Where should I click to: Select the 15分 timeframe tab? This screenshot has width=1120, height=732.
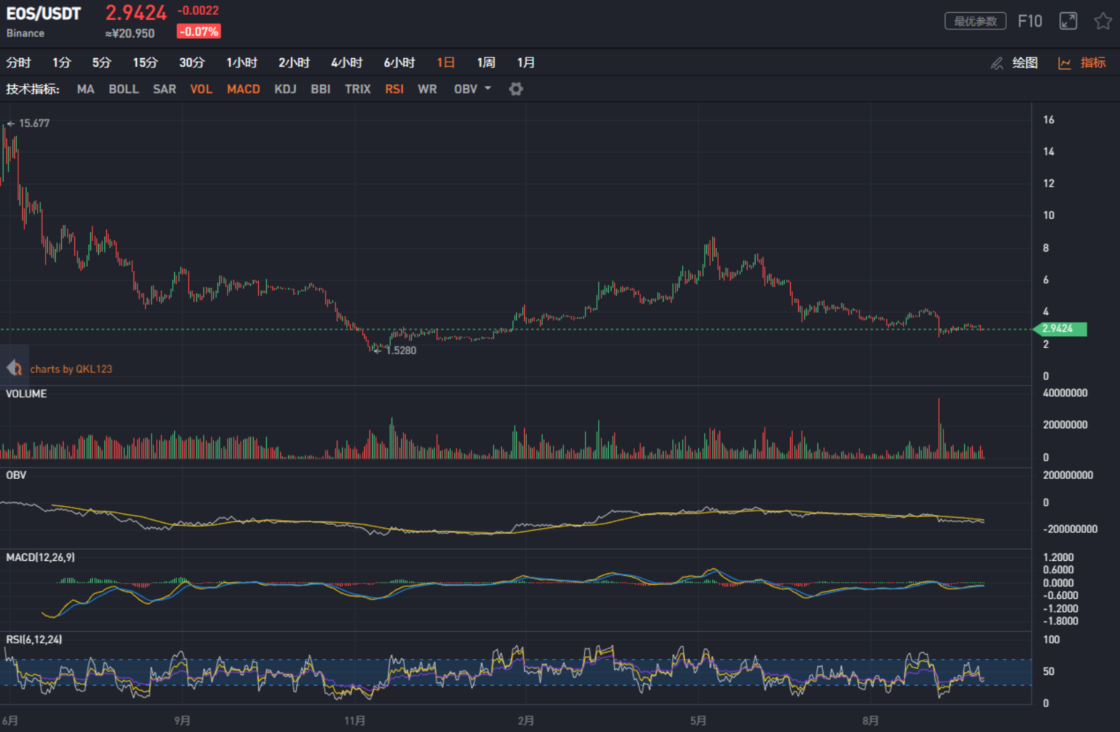(x=145, y=63)
